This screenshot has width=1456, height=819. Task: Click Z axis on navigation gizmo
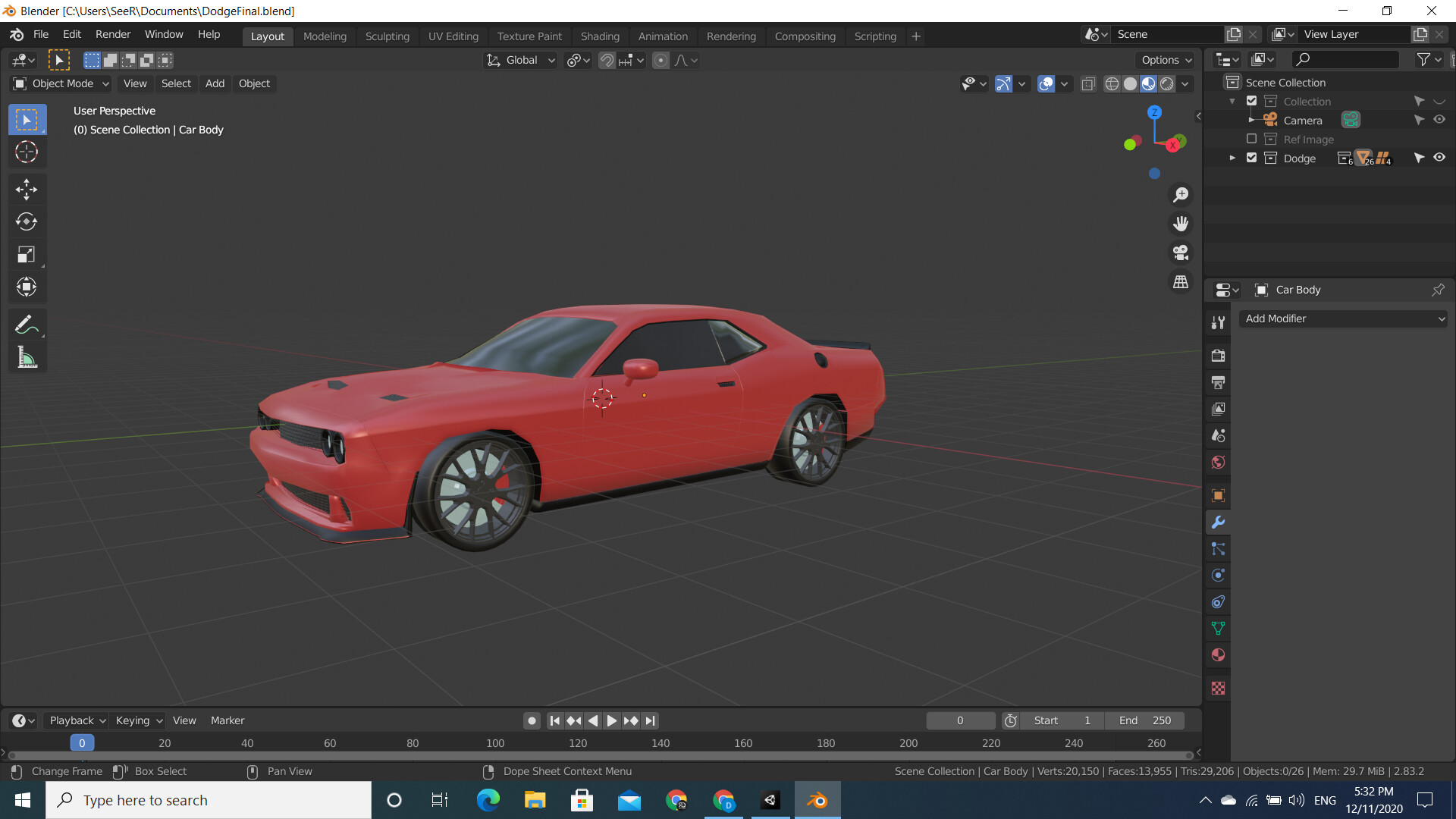[1154, 112]
